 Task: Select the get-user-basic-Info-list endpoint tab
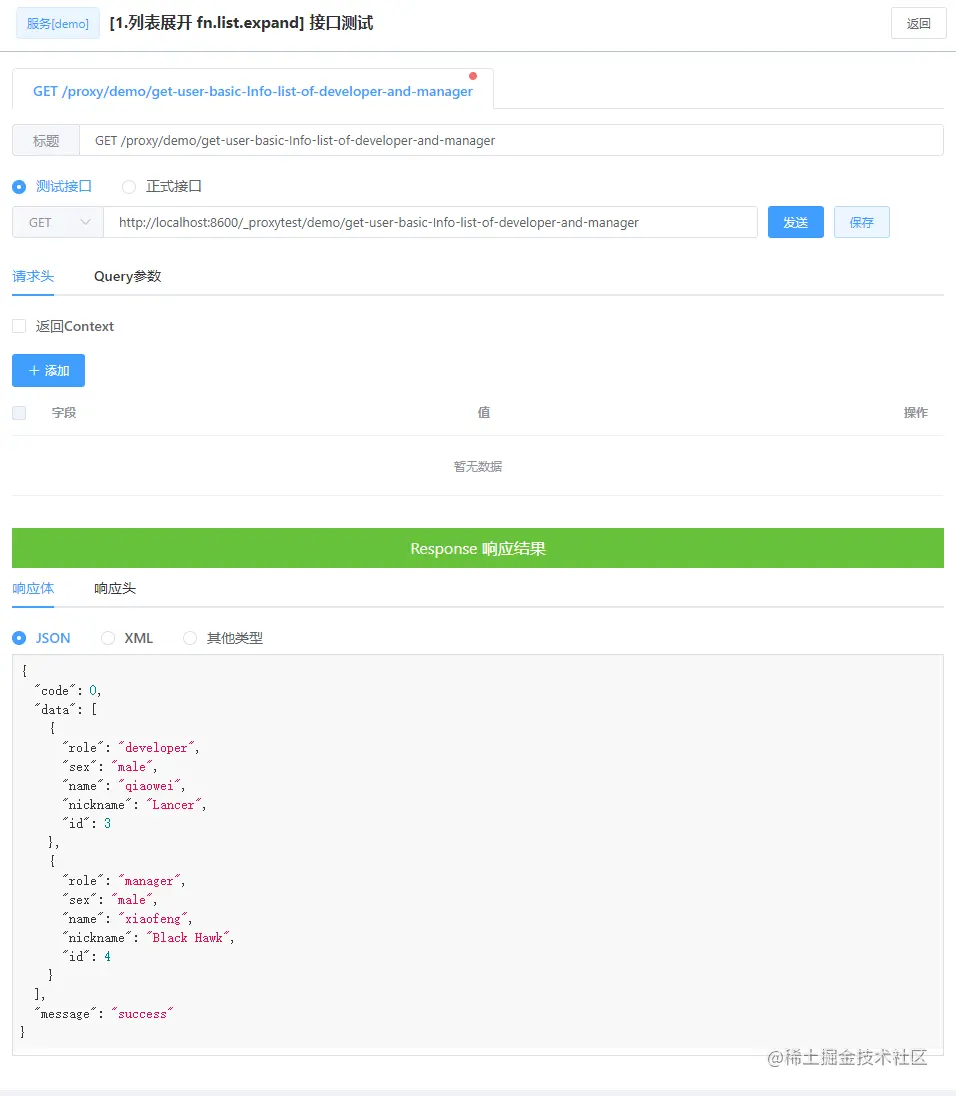coord(252,90)
